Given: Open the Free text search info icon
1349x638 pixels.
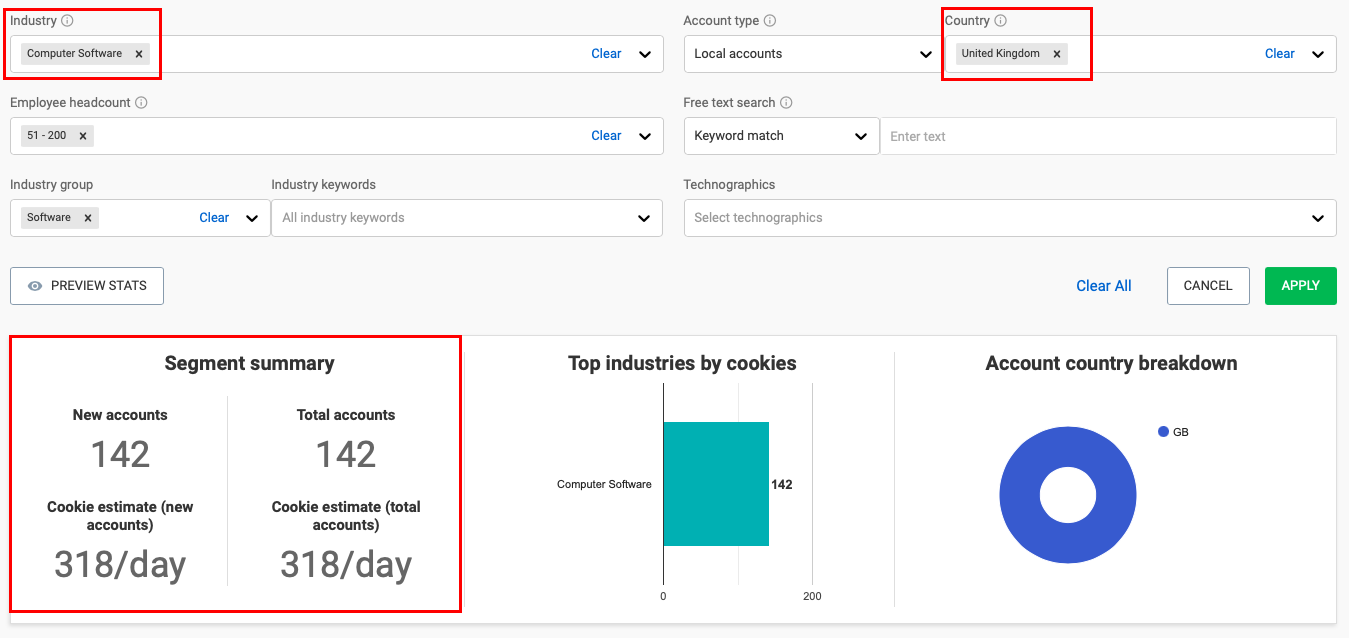Looking at the screenshot, I should (x=786, y=103).
